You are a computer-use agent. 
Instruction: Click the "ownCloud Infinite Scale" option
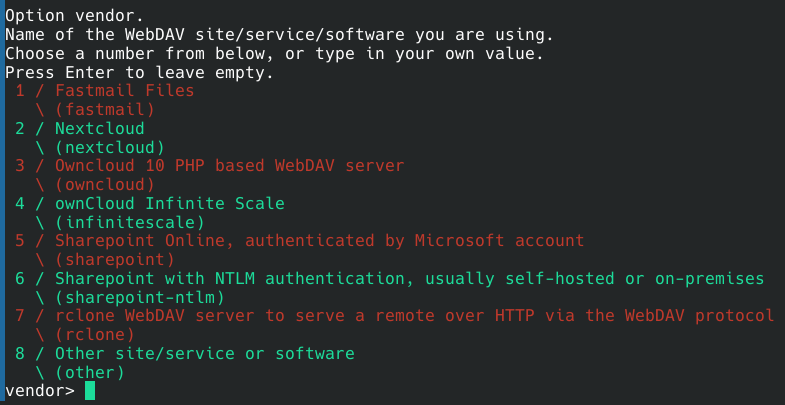click(169, 204)
